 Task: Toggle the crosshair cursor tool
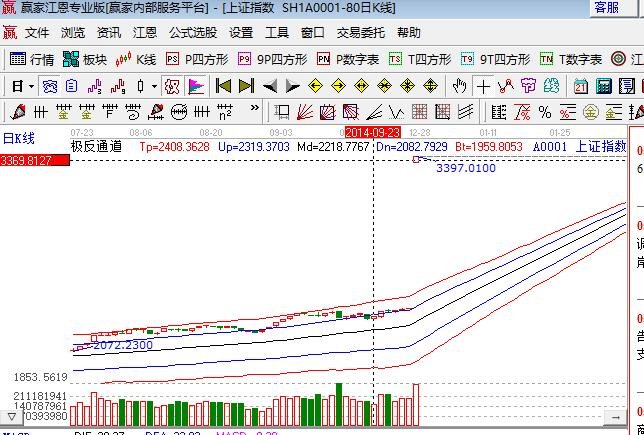483,86
